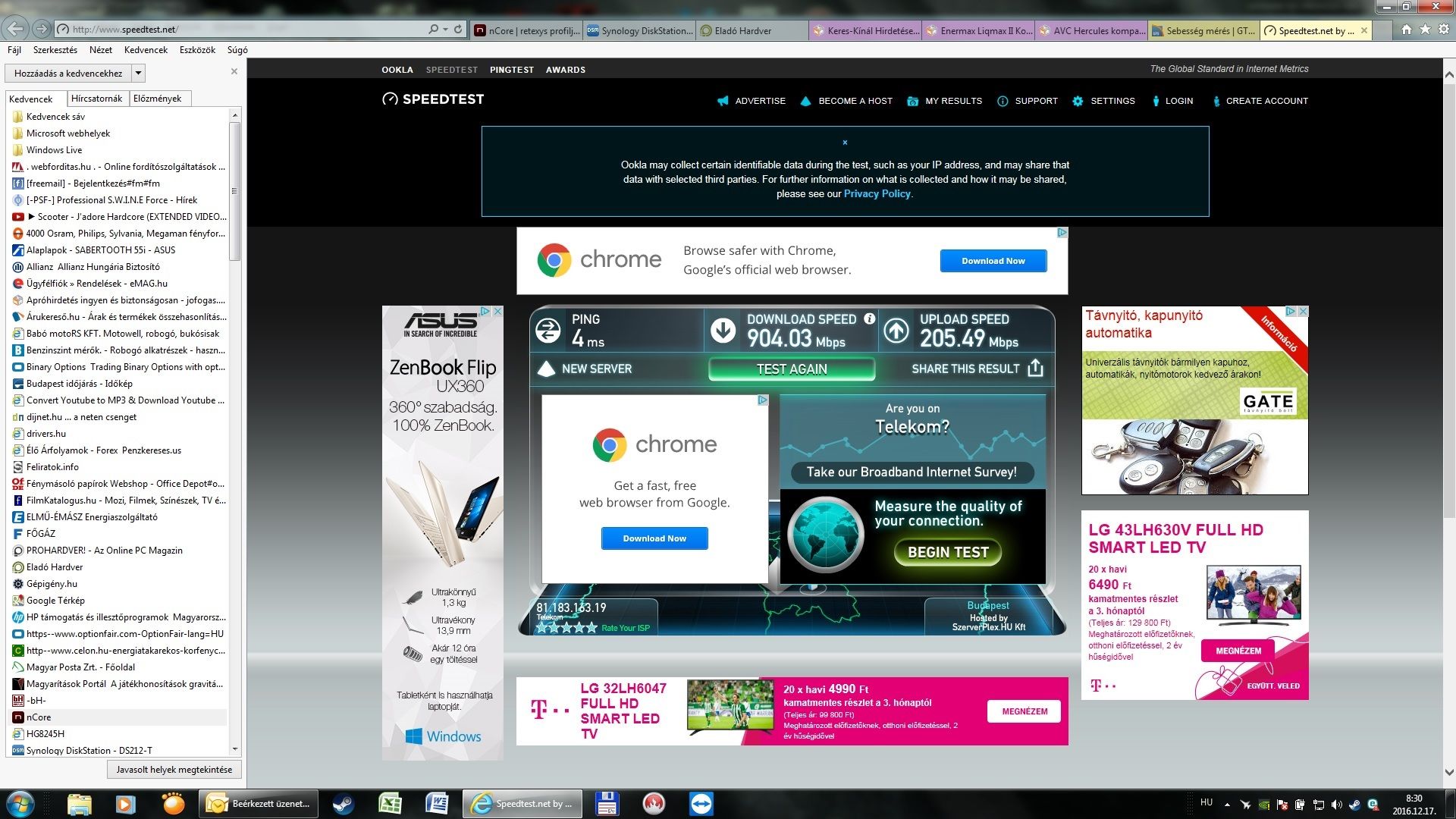
Task: Click the HU language indicator
Action: 1207,802
